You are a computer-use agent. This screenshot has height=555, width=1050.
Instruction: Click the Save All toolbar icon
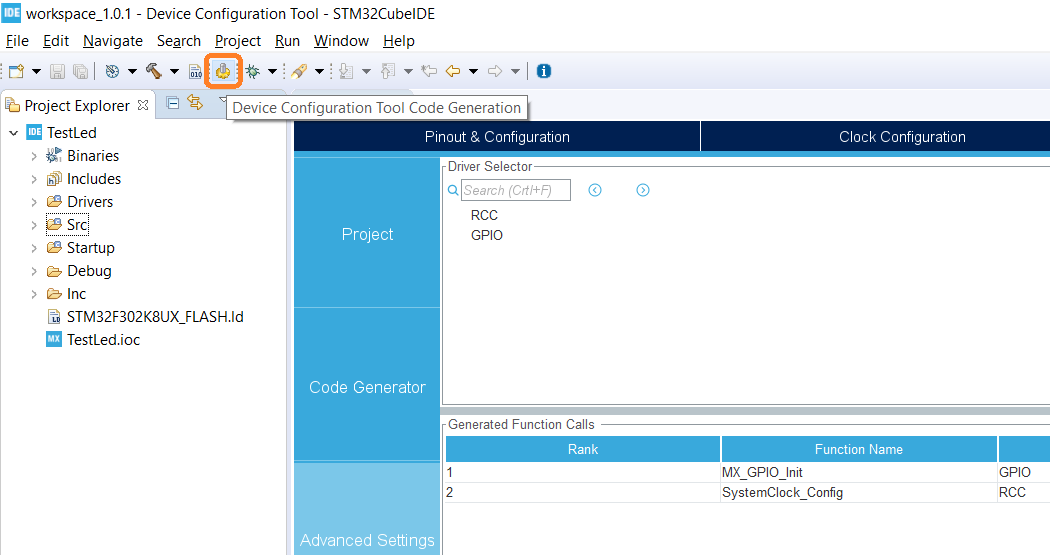pos(80,71)
